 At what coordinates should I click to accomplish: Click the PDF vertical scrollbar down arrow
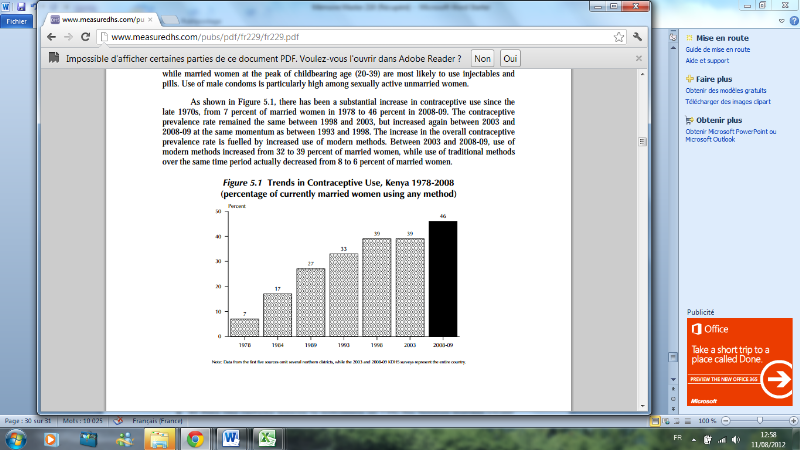(642, 406)
